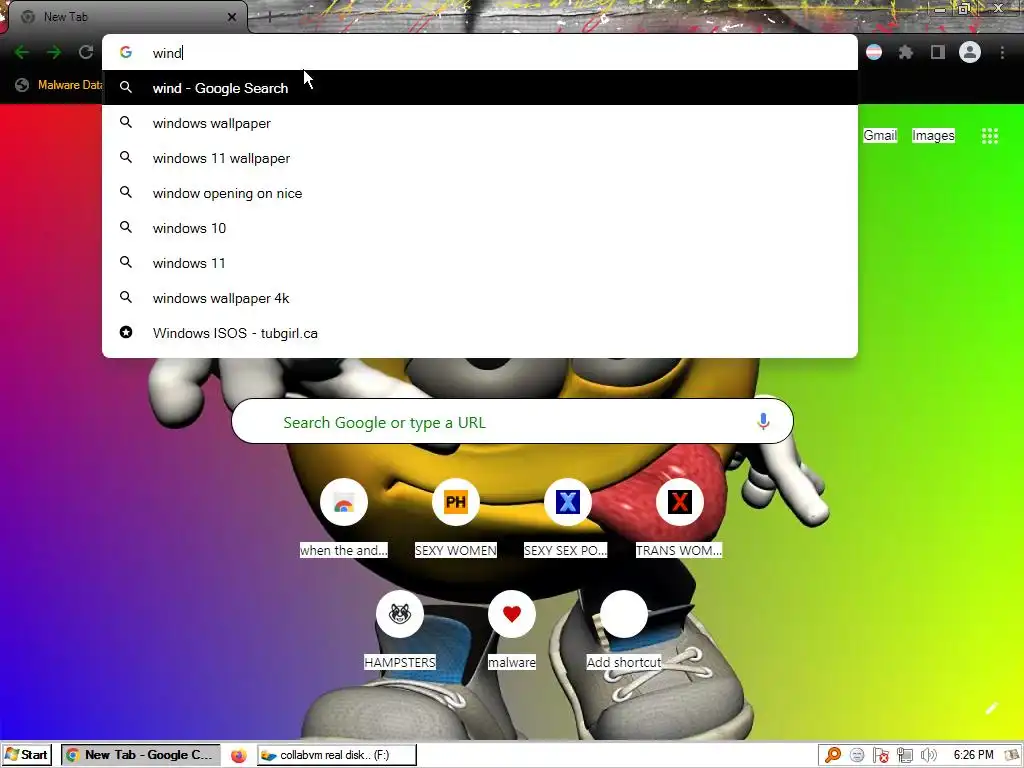The image size is (1024, 768).
Task: Select the 'windows wallpaper 4k' suggestion
Action: tap(479, 298)
